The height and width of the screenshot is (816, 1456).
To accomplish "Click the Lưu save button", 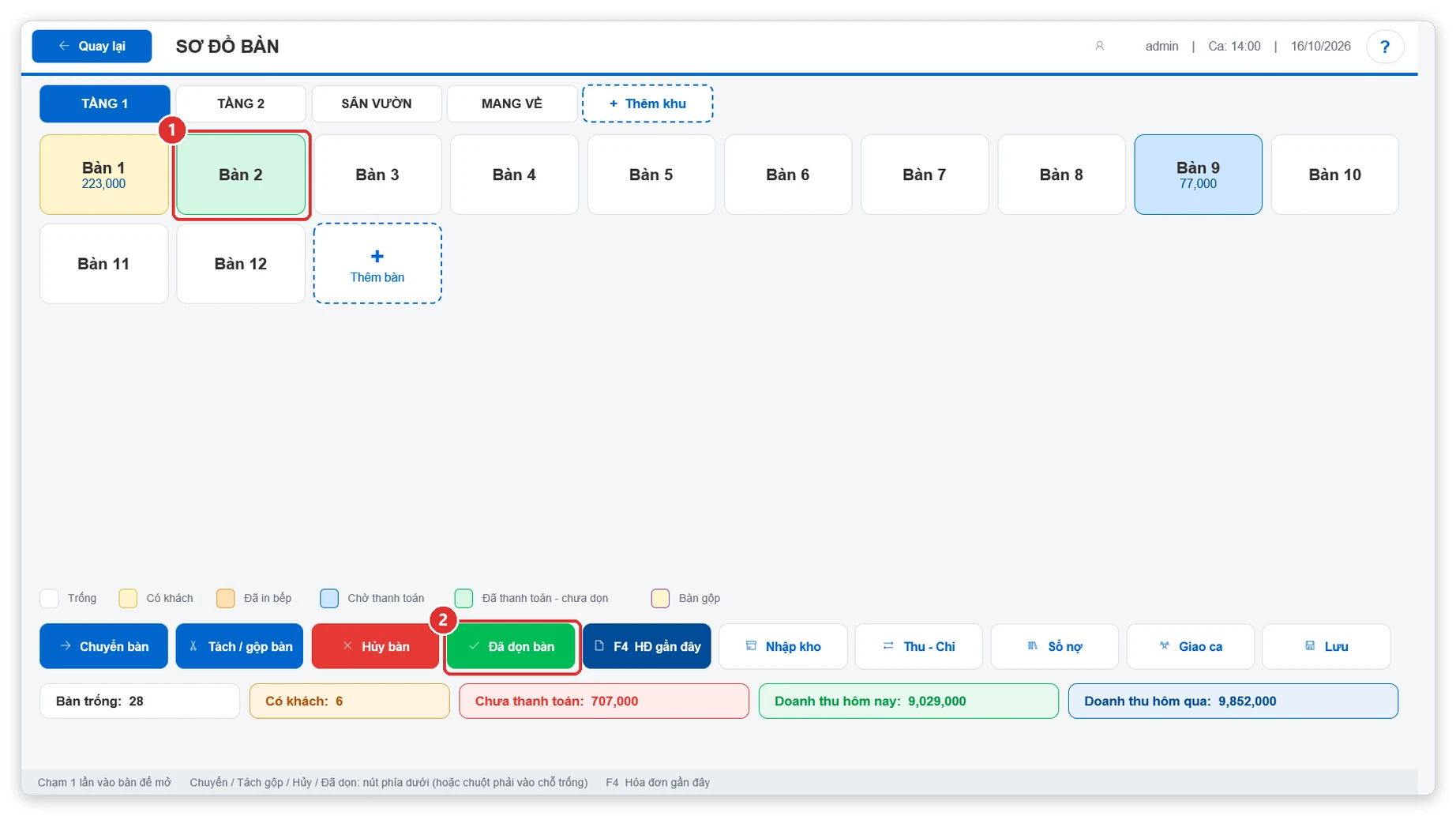I will click(1327, 646).
